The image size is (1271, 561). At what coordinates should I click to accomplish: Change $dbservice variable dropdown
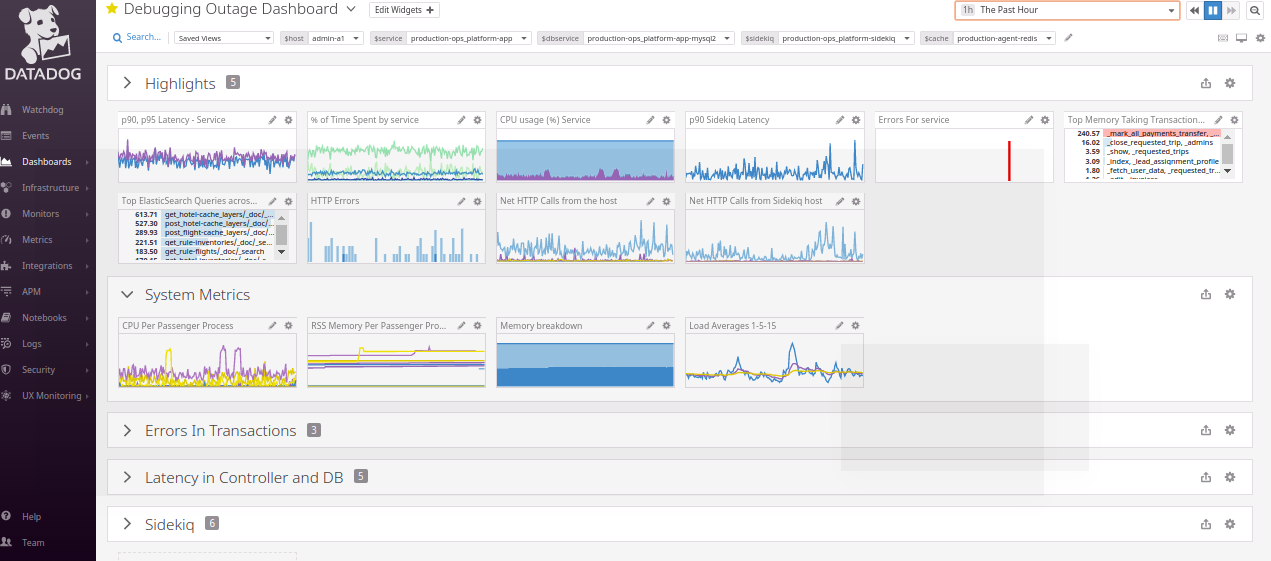pos(659,38)
